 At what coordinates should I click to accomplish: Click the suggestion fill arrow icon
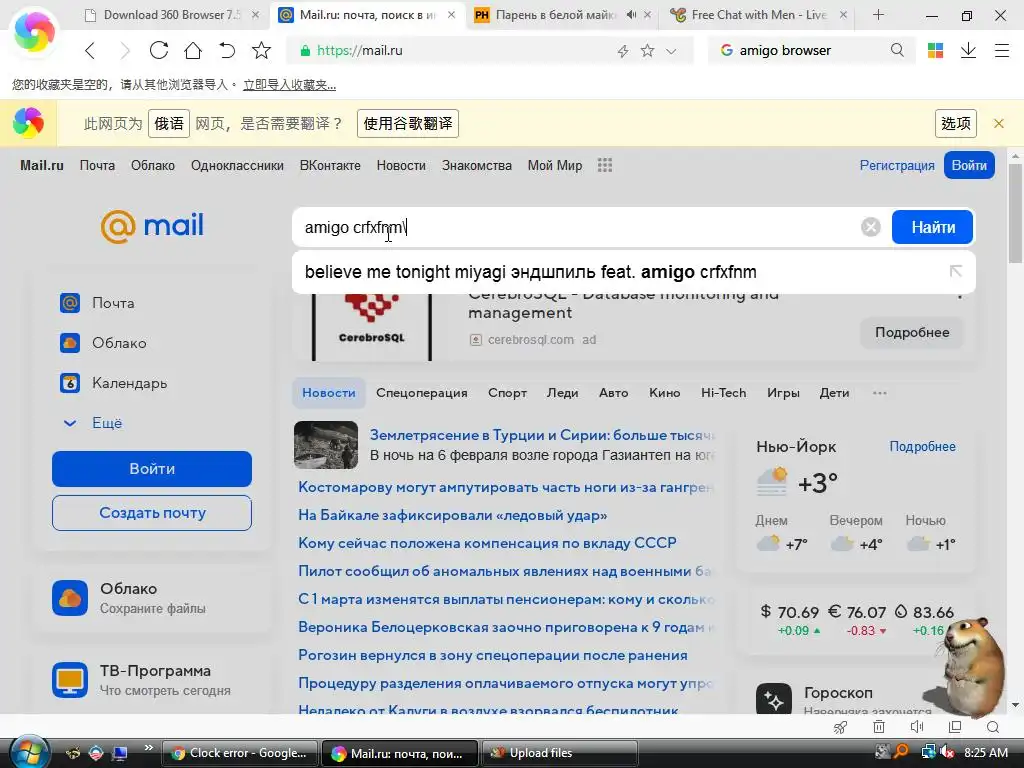point(955,271)
